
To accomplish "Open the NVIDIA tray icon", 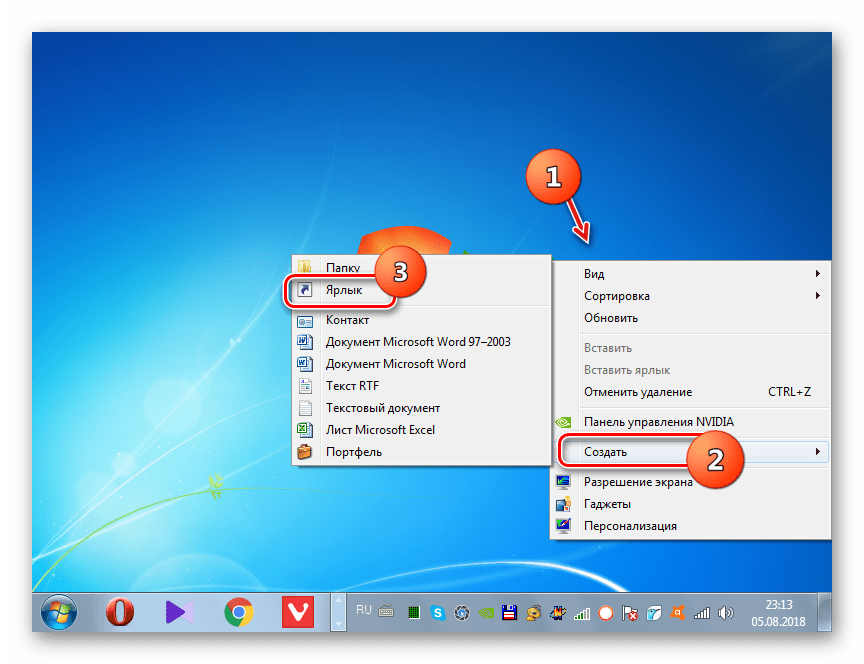I will click(486, 612).
